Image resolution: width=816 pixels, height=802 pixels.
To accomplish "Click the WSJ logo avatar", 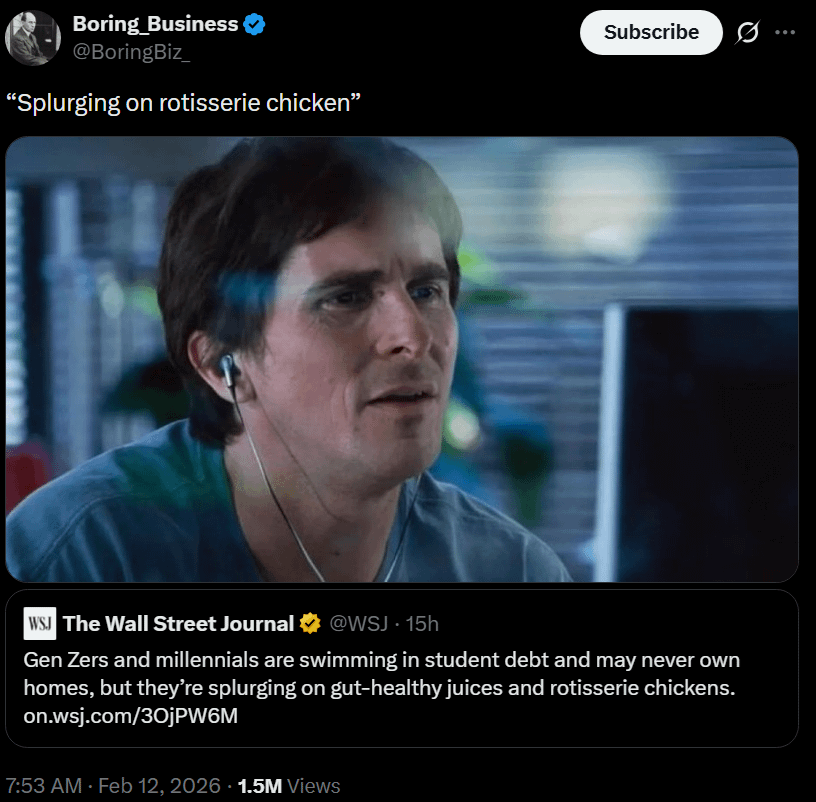I will click(39, 623).
